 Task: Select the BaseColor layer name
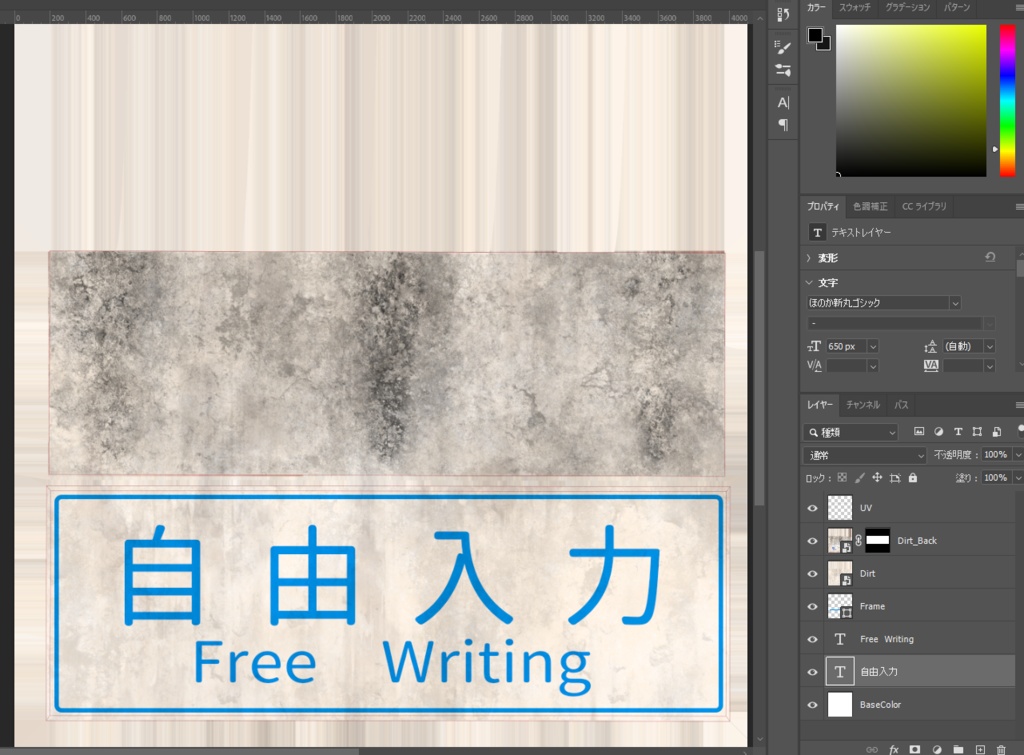pyautogui.click(x=880, y=705)
